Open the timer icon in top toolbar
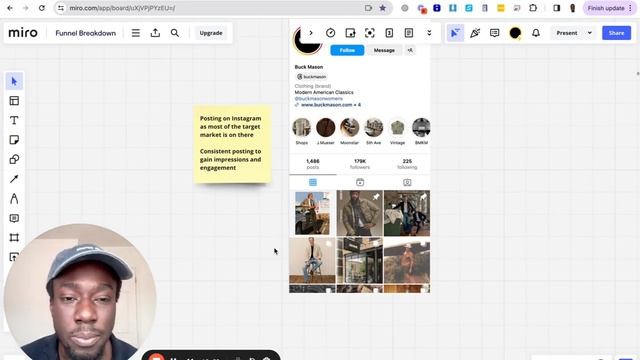Screen dimensions: 640x360 [x=331, y=33]
